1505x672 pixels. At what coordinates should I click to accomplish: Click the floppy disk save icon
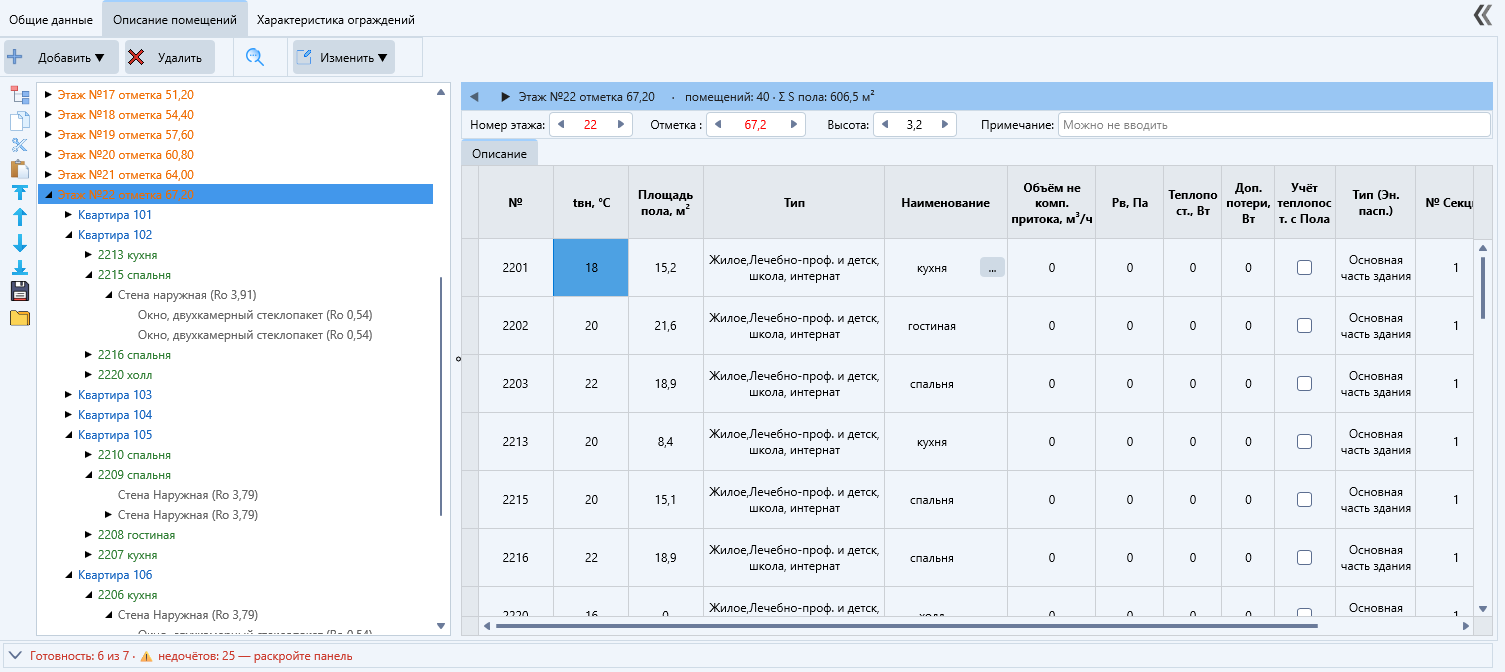pos(19,292)
